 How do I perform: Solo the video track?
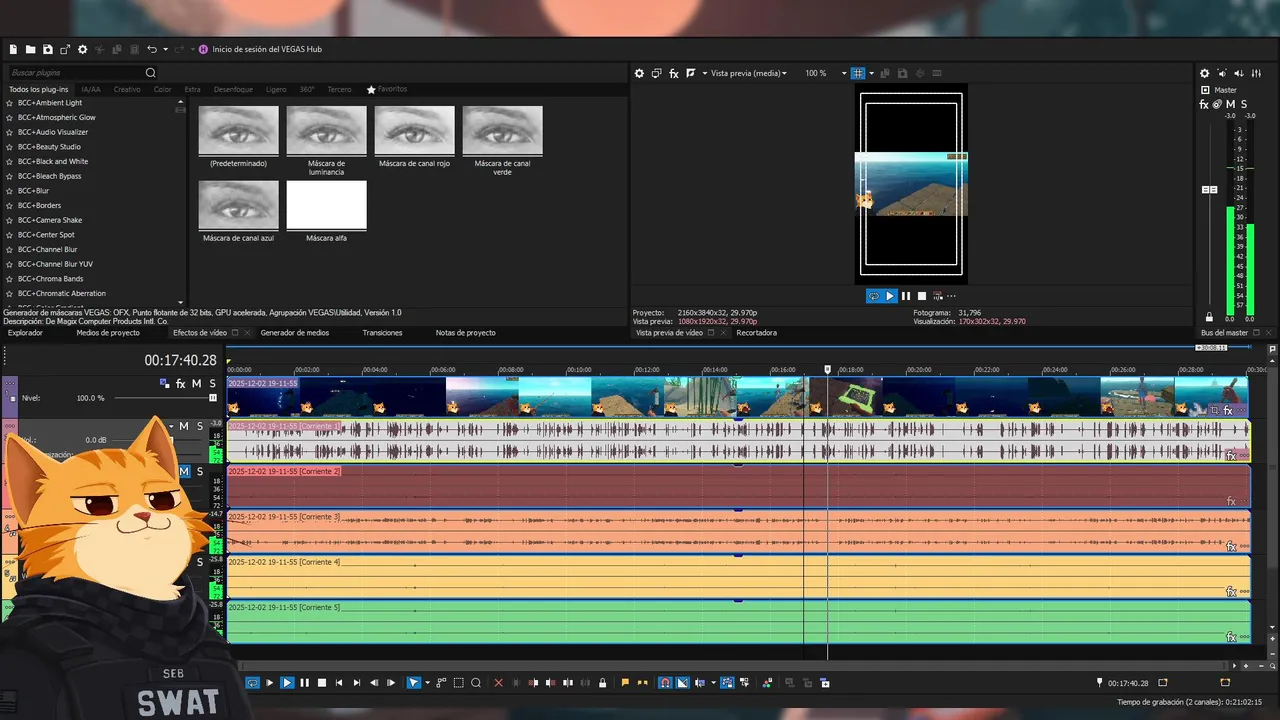coord(211,383)
